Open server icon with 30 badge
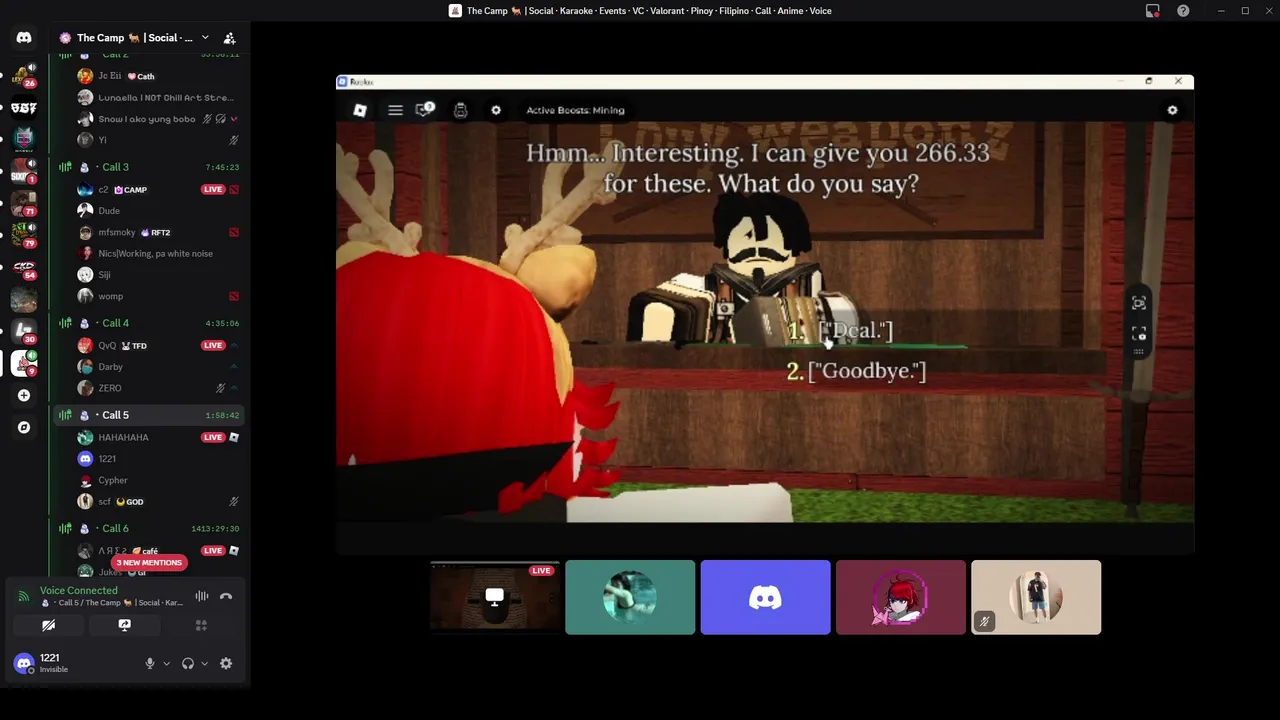 point(24,331)
